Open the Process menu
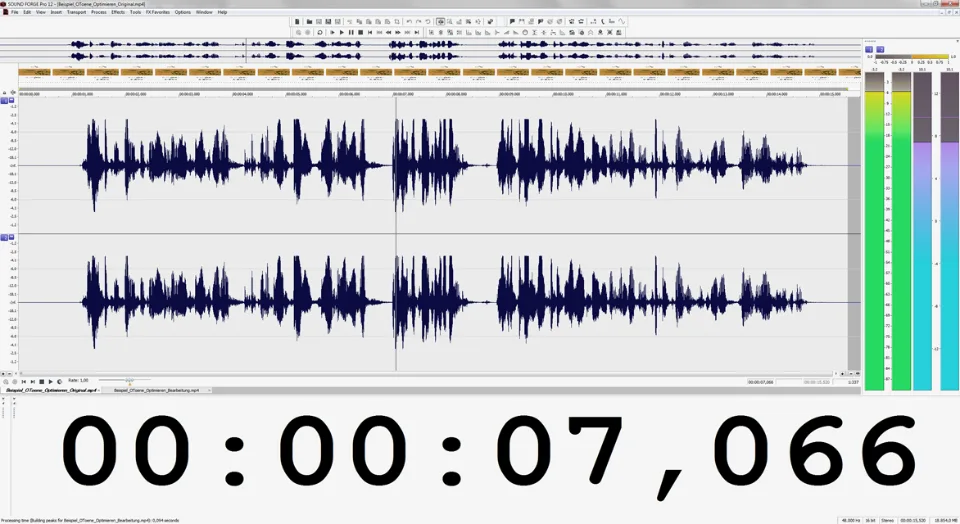This screenshot has height=524, width=960. click(x=98, y=12)
